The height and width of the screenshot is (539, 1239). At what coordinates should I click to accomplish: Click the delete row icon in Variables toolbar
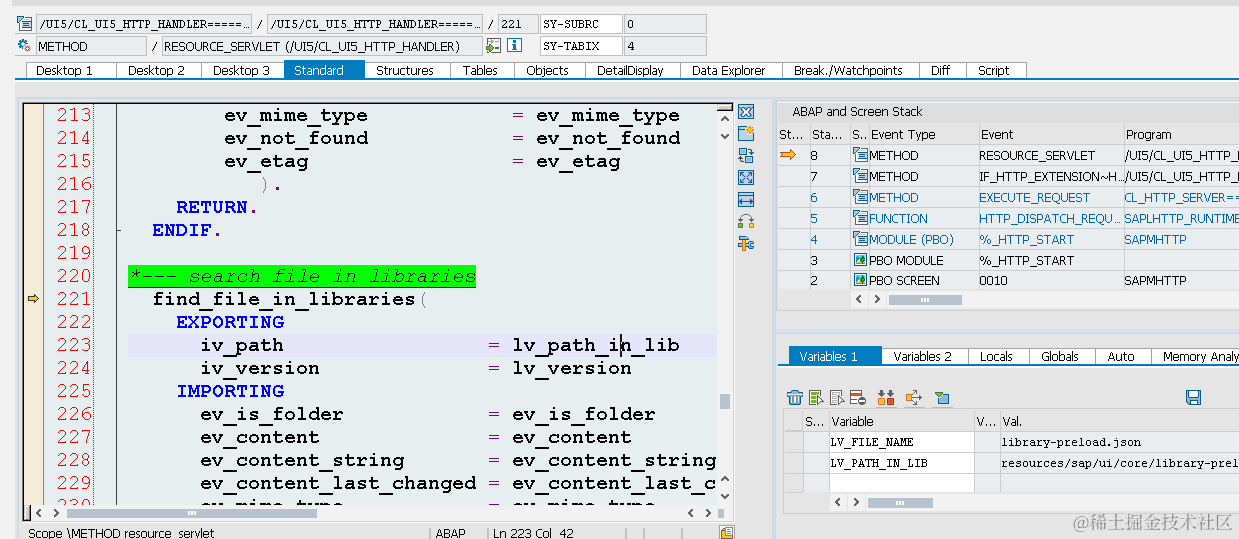tap(857, 398)
